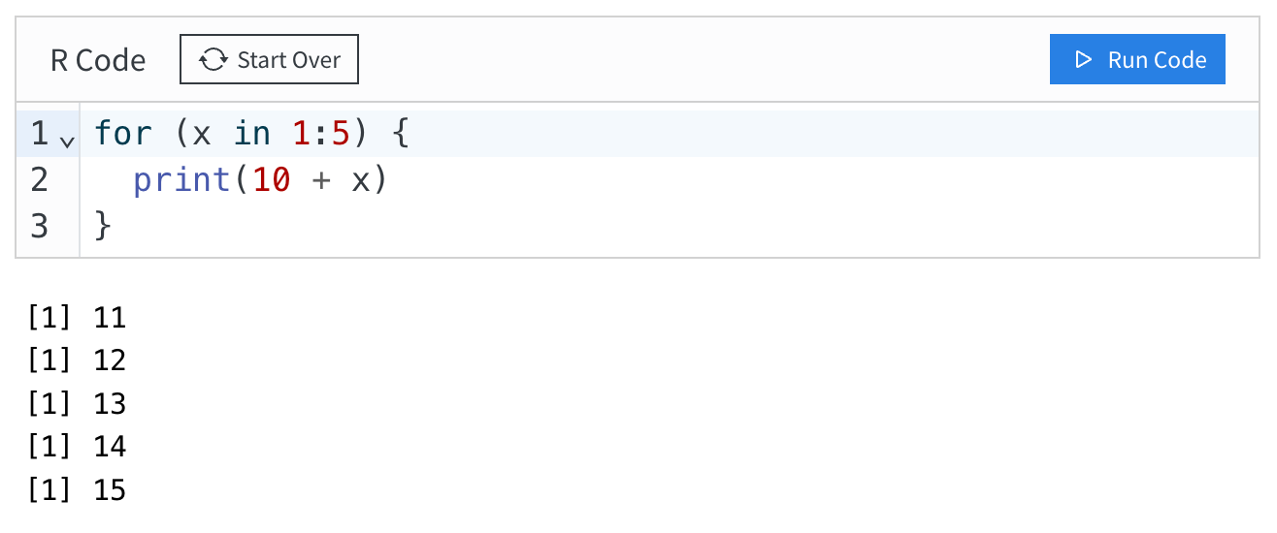The width and height of the screenshot is (1277, 533).
Task: Click the output line showing 15
Action: (77, 490)
